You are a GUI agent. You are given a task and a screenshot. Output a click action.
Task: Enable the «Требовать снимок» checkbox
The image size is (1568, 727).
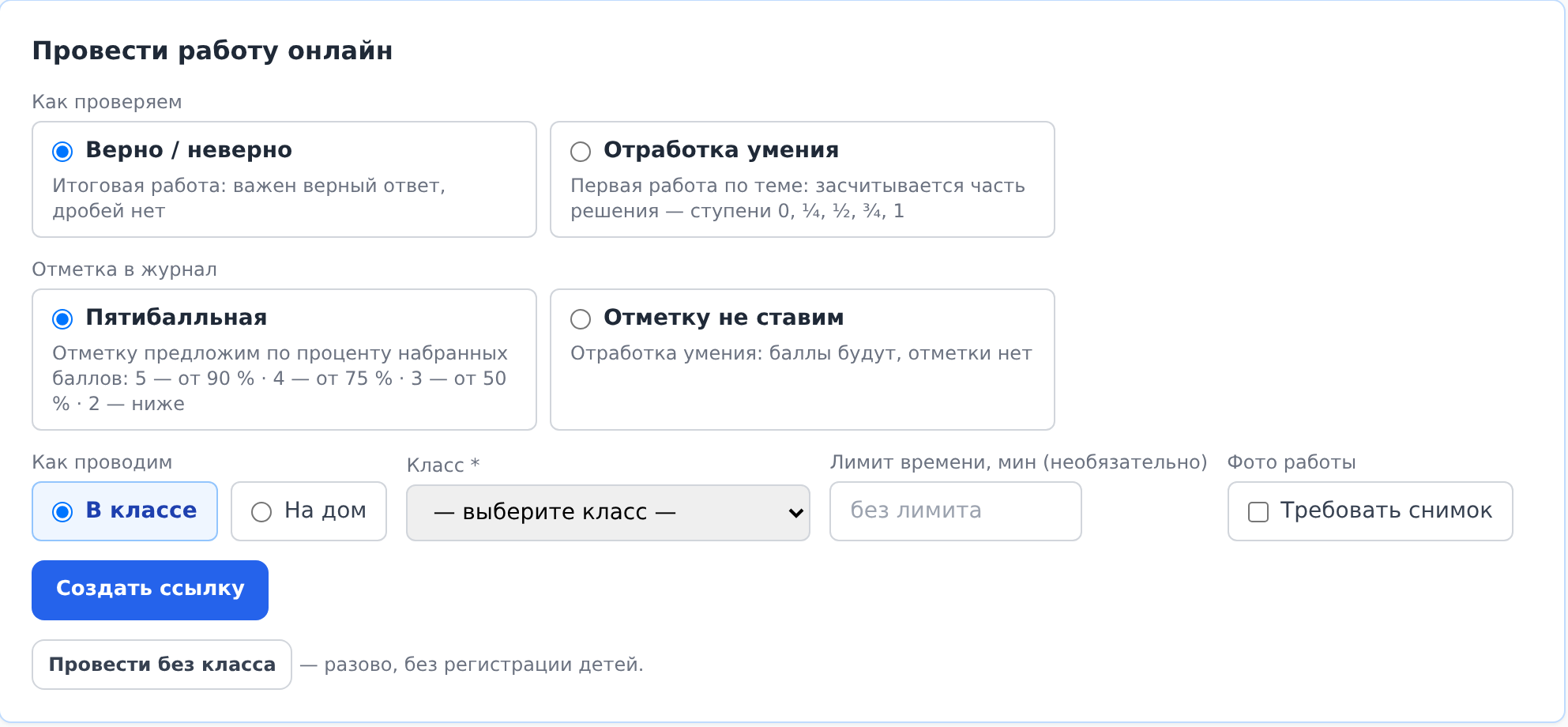1258,511
